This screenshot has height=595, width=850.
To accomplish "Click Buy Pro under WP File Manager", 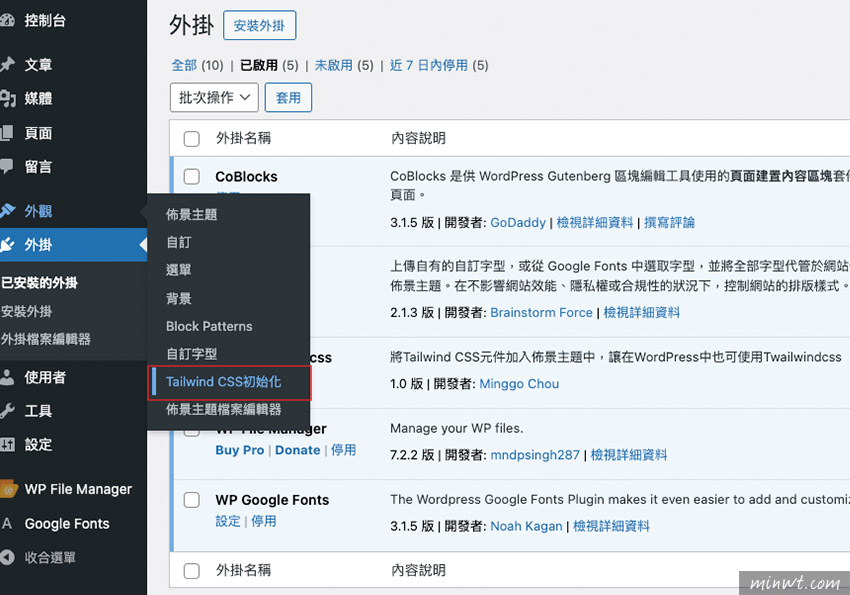I will (x=240, y=450).
